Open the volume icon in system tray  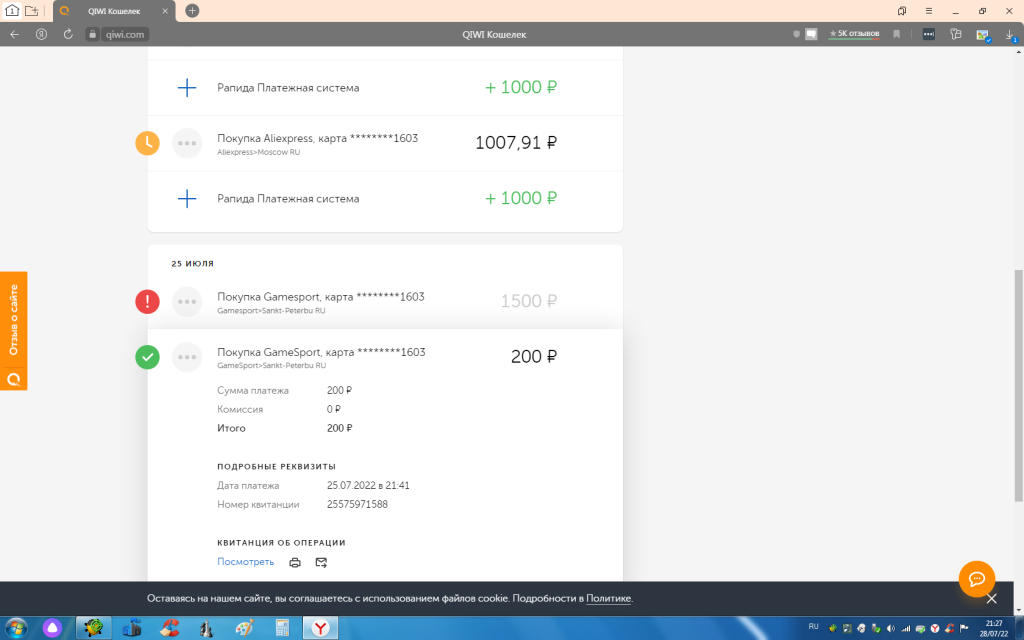pos(891,628)
